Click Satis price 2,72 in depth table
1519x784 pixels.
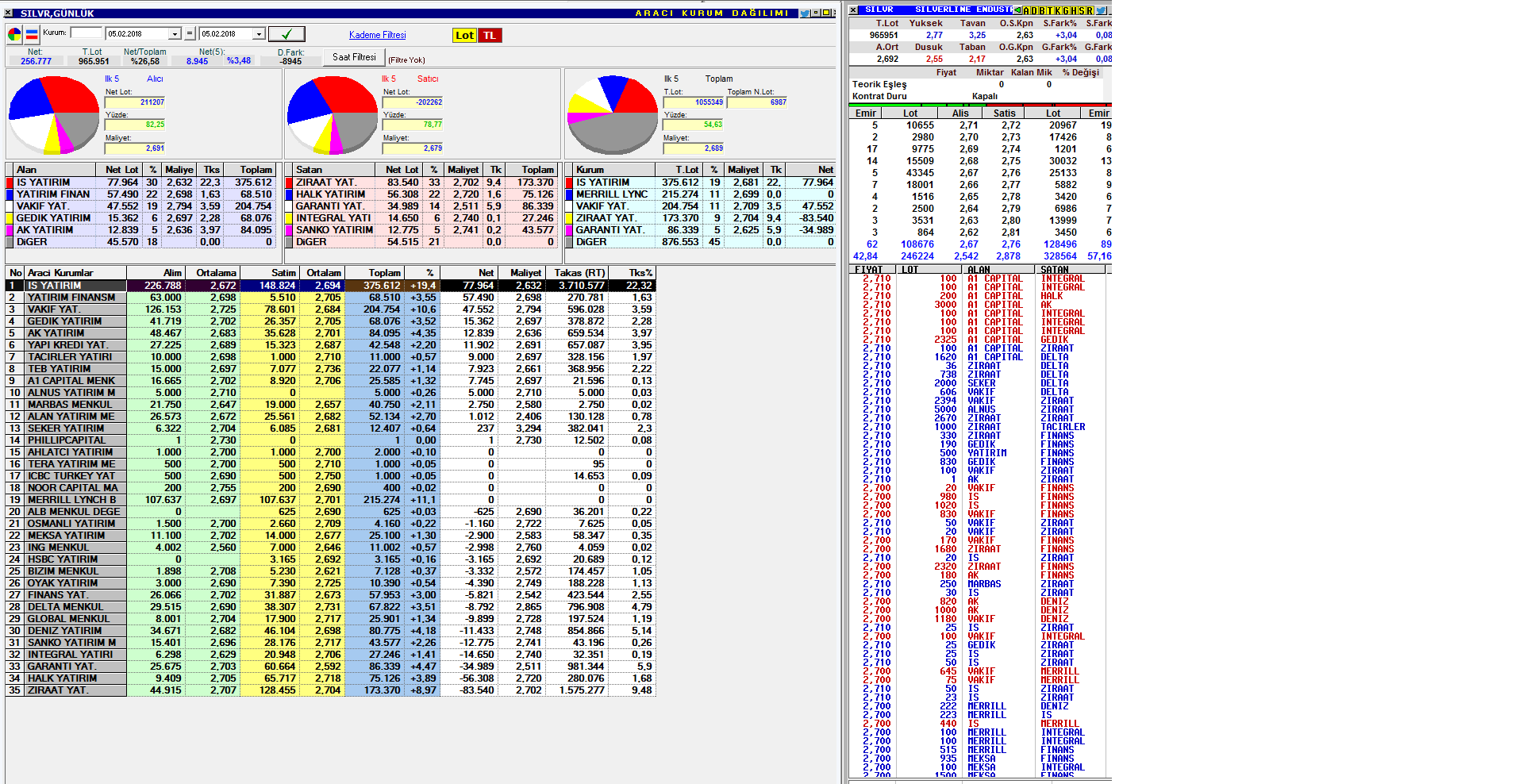[x=1010, y=125]
